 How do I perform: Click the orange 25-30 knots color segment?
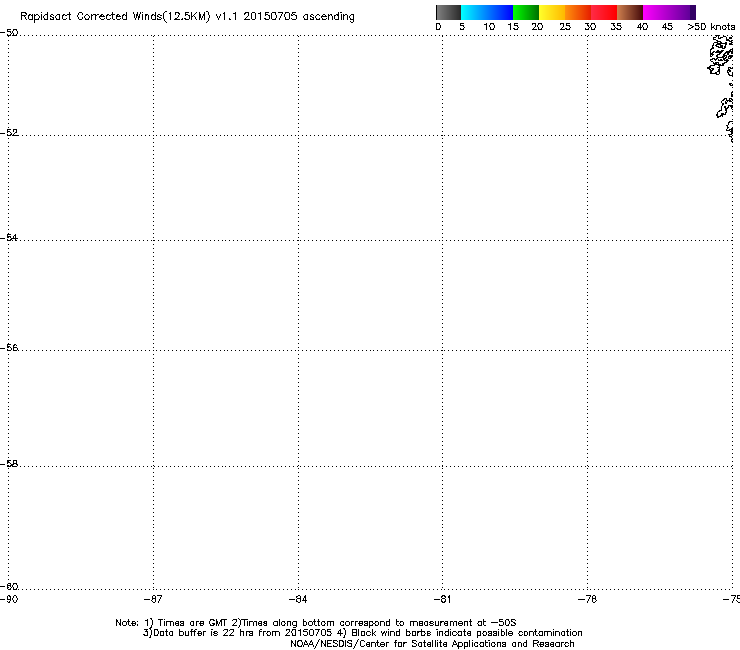[578, 12]
